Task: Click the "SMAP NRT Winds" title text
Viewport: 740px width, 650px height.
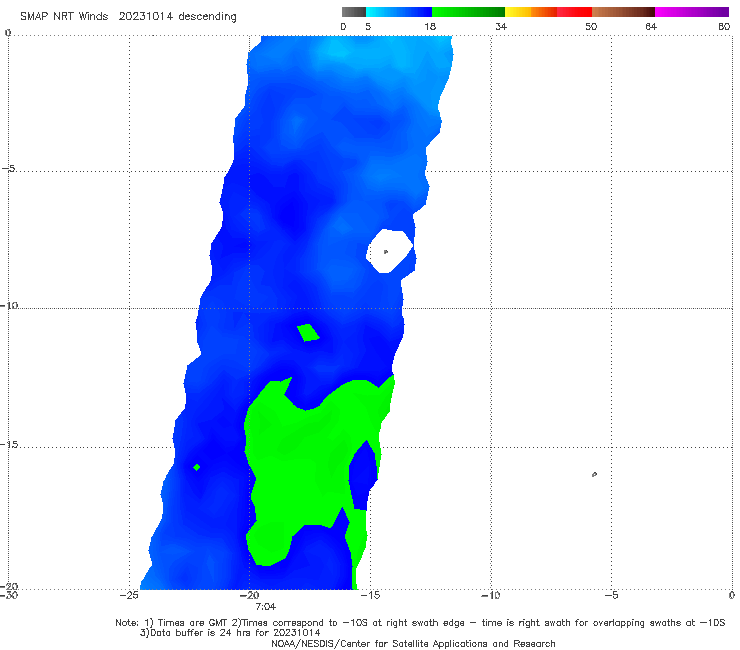Action: click(x=64, y=16)
